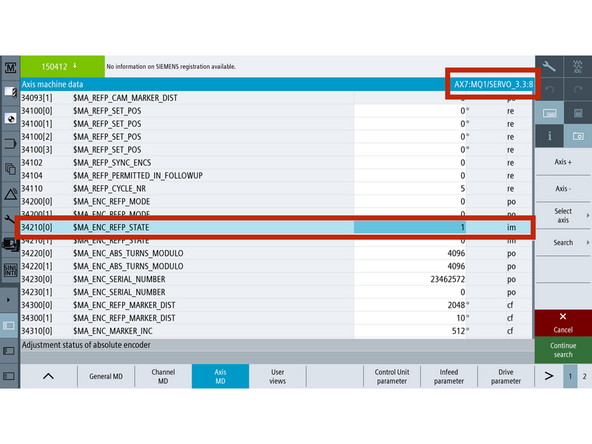Click the Axis + softkey
592x444 pixels.
[563, 162]
